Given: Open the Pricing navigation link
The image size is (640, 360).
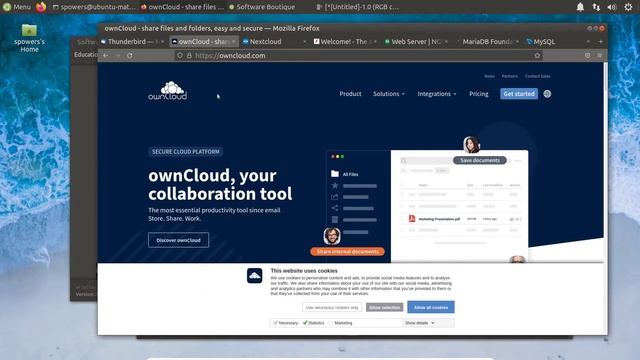Looking at the screenshot, I should (478, 94).
